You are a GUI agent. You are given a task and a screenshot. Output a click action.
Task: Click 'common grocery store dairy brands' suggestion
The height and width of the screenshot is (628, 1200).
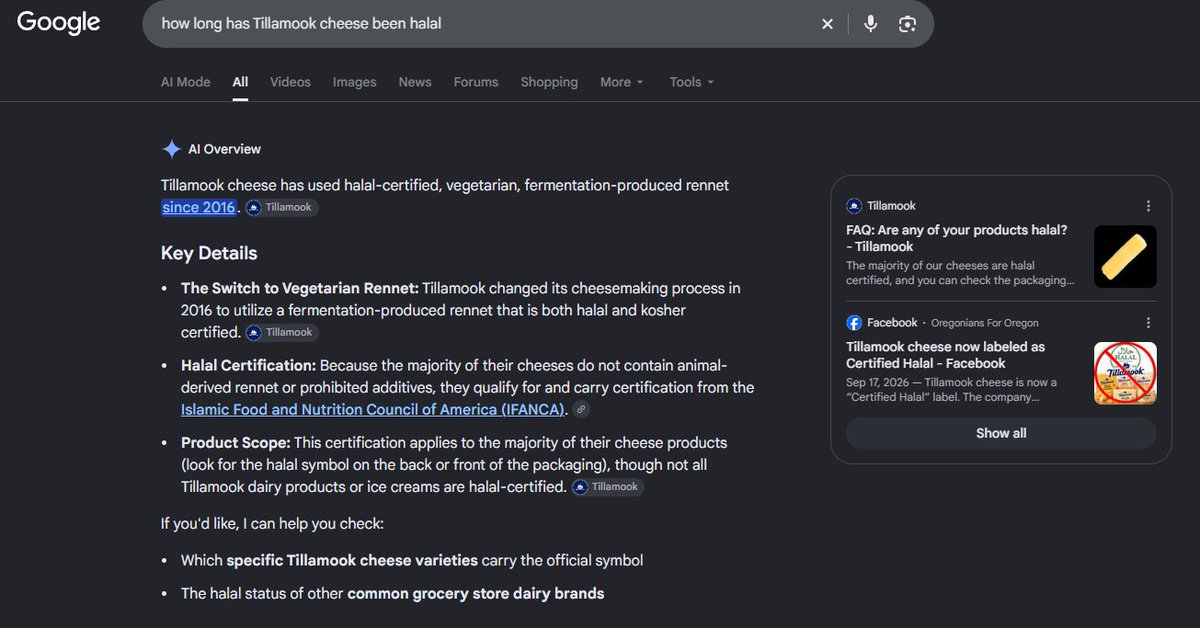[x=476, y=593]
